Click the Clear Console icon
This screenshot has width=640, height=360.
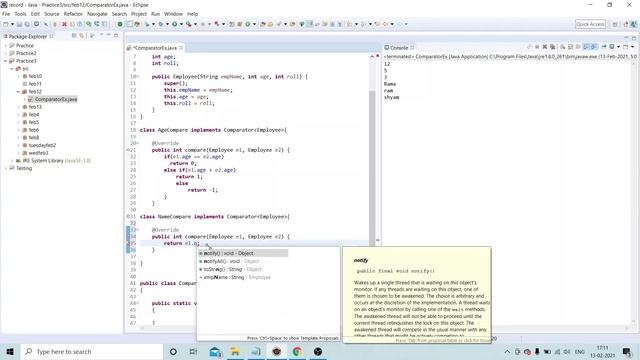(x=563, y=47)
